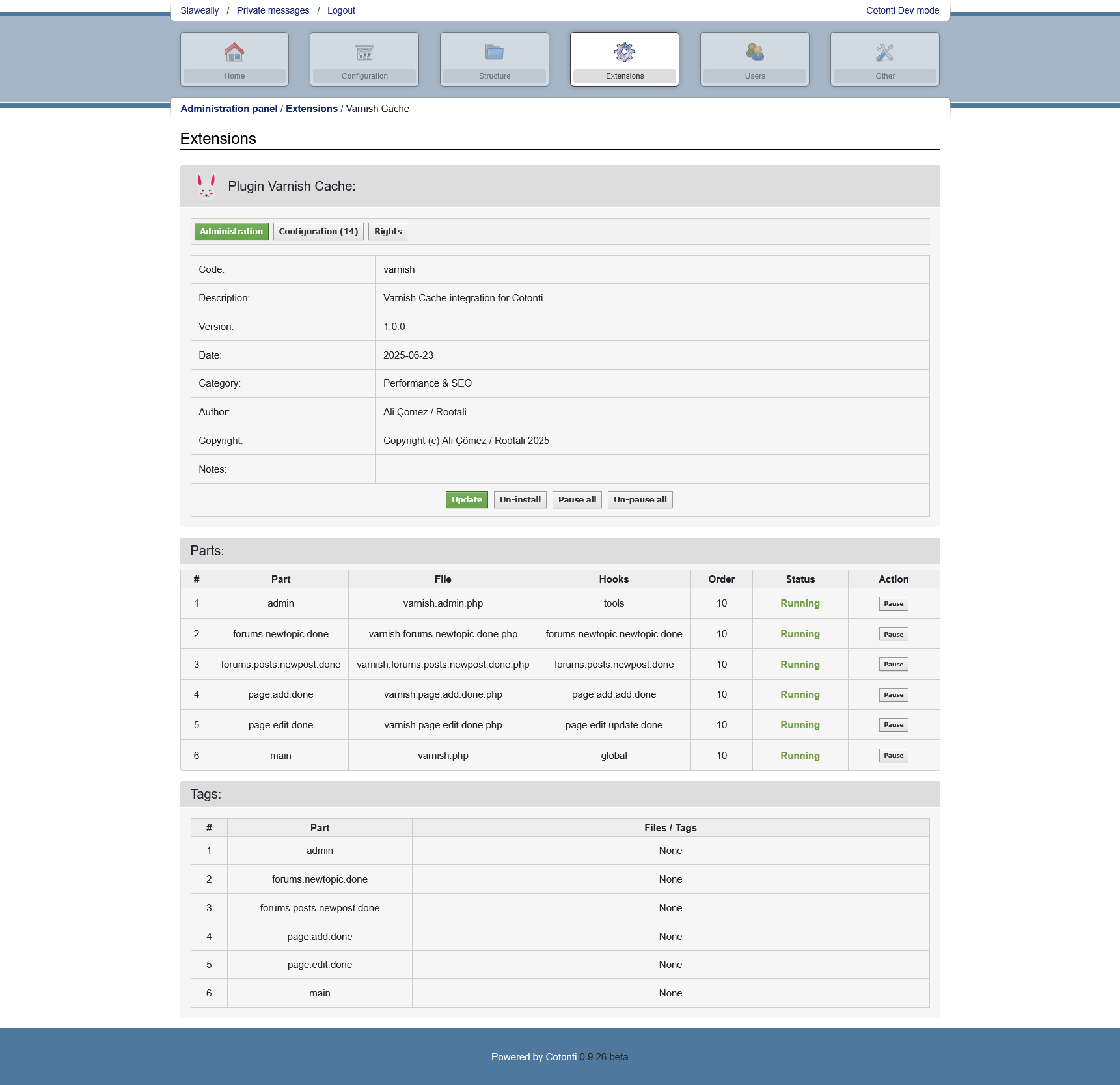Click file cell "varnish.admin.php"

443,603
